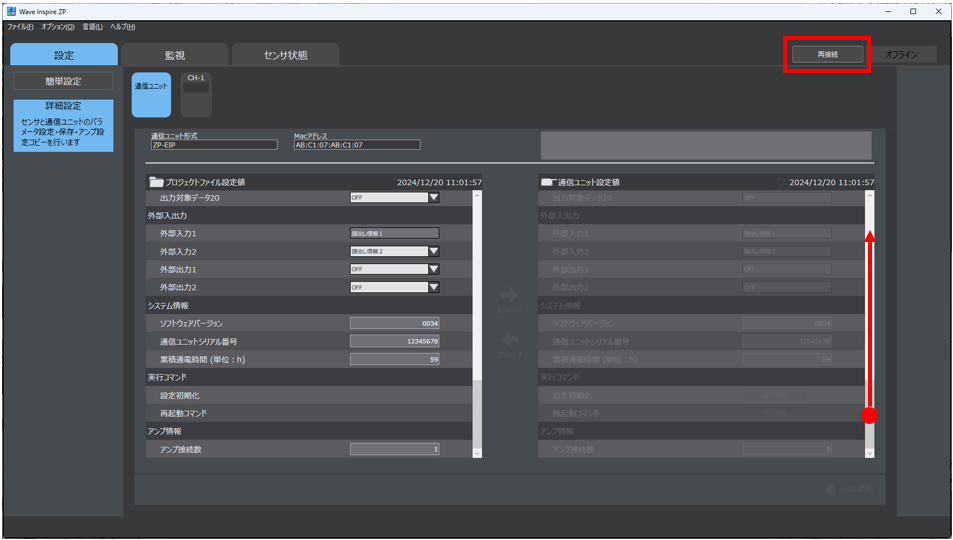Click the アンプ情報 section header in project panel

[x=309, y=431]
